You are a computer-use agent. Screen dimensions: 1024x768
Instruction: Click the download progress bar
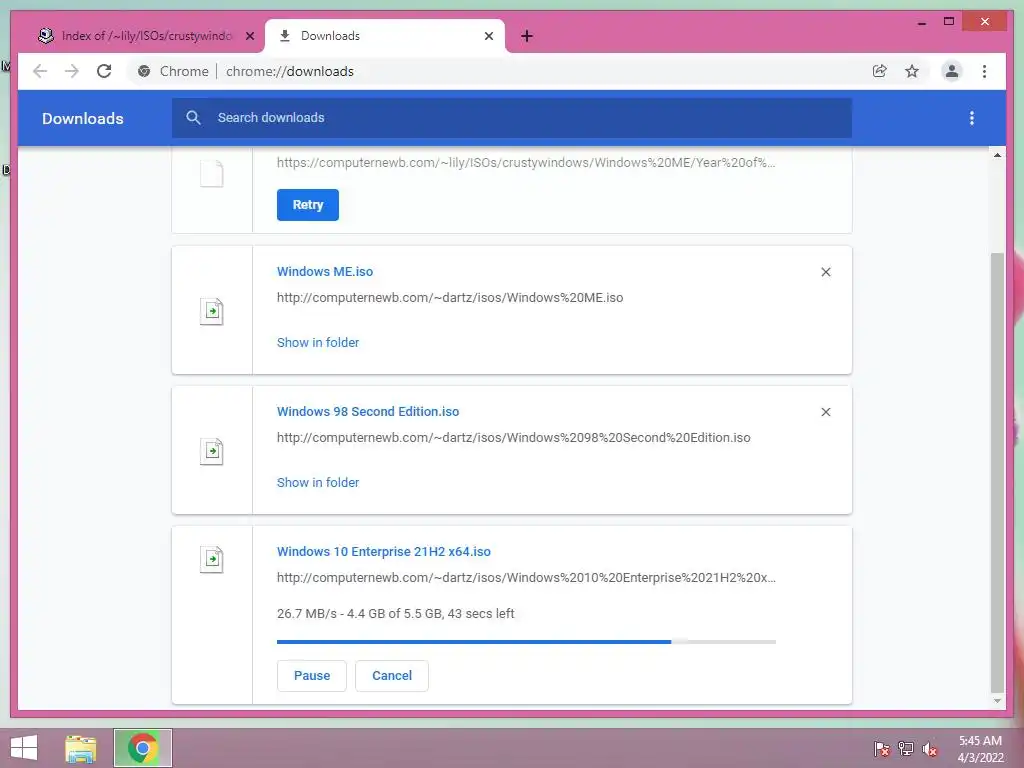[526, 642]
